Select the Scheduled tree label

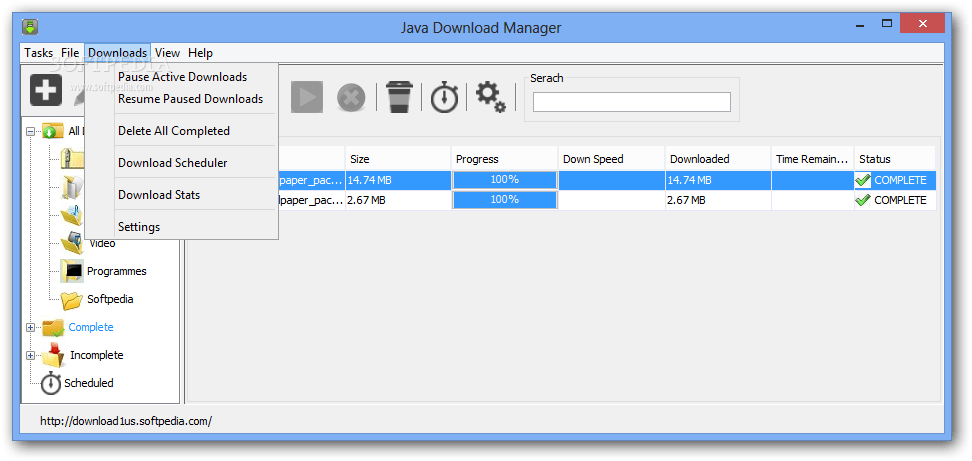tap(89, 383)
